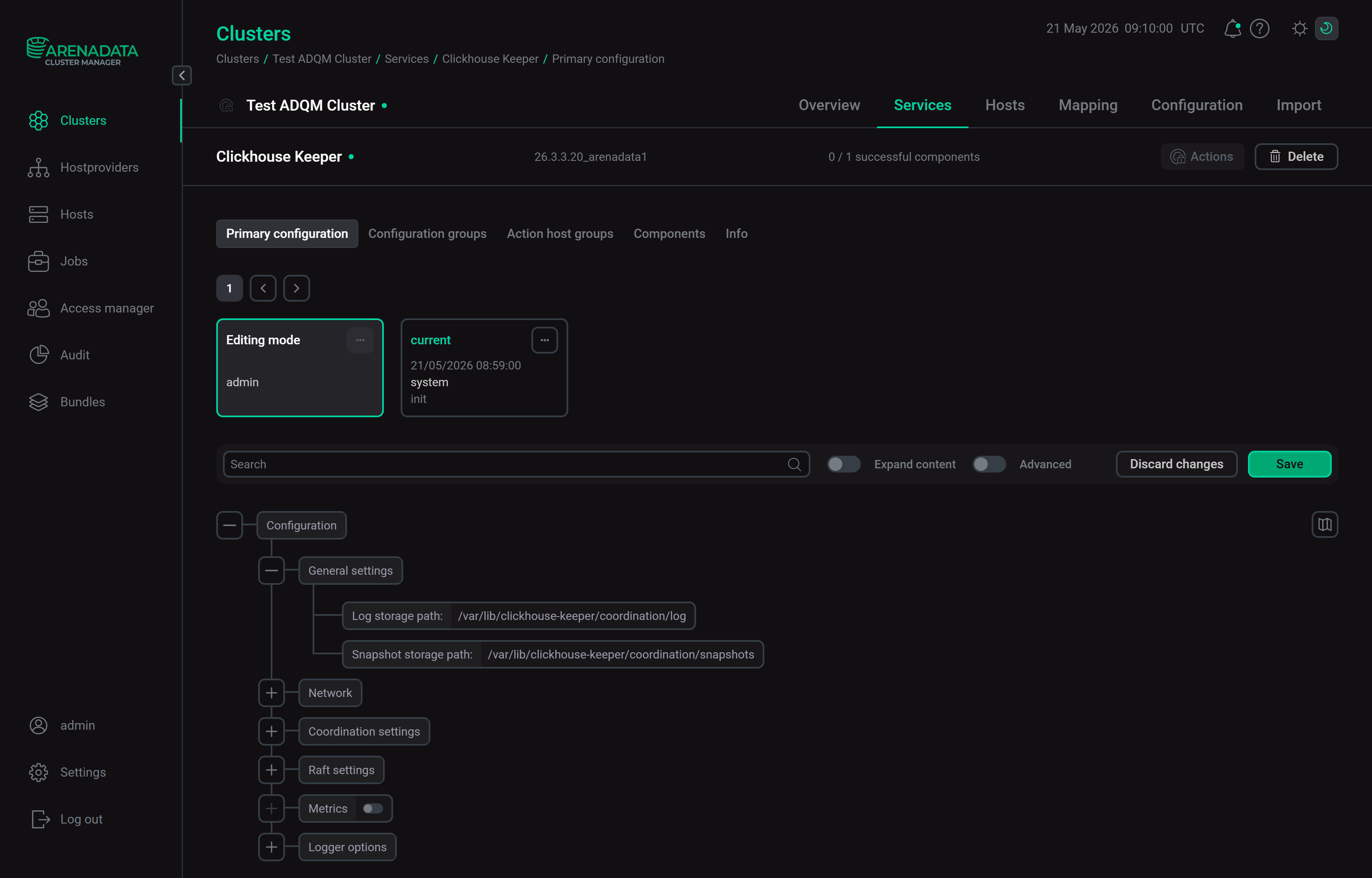Click the cluster action icon beside Test ADQM Cluster
Image resolution: width=1372 pixels, height=878 pixels.
coord(227,106)
